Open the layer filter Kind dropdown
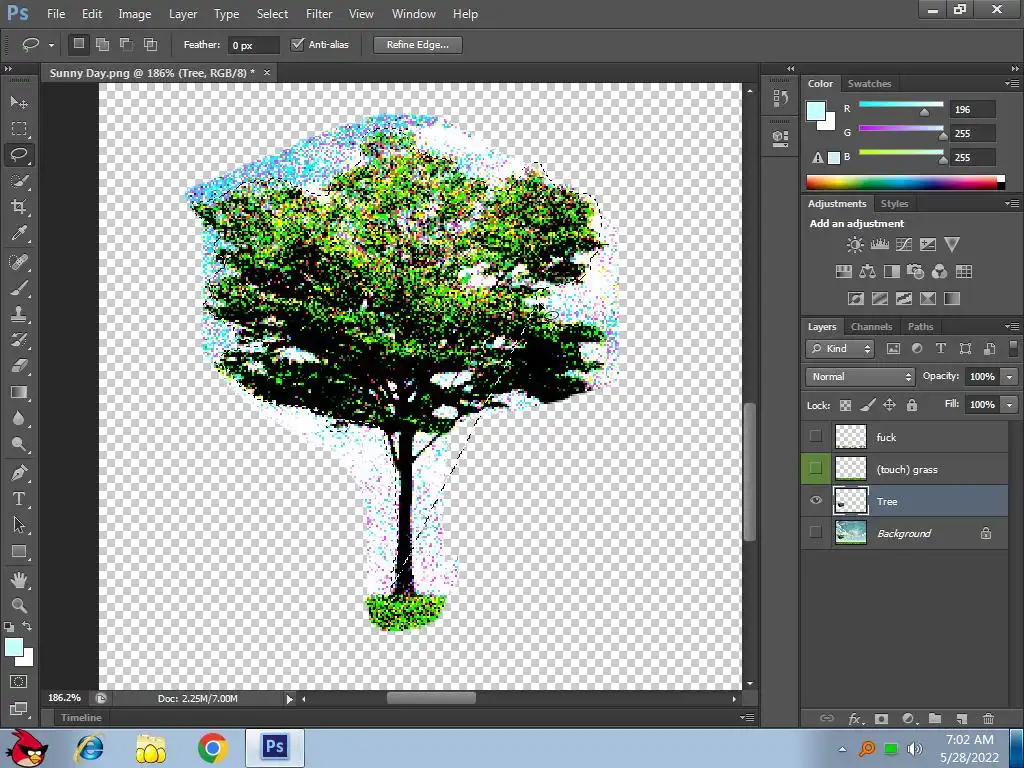The image size is (1024, 768). point(840,349)
